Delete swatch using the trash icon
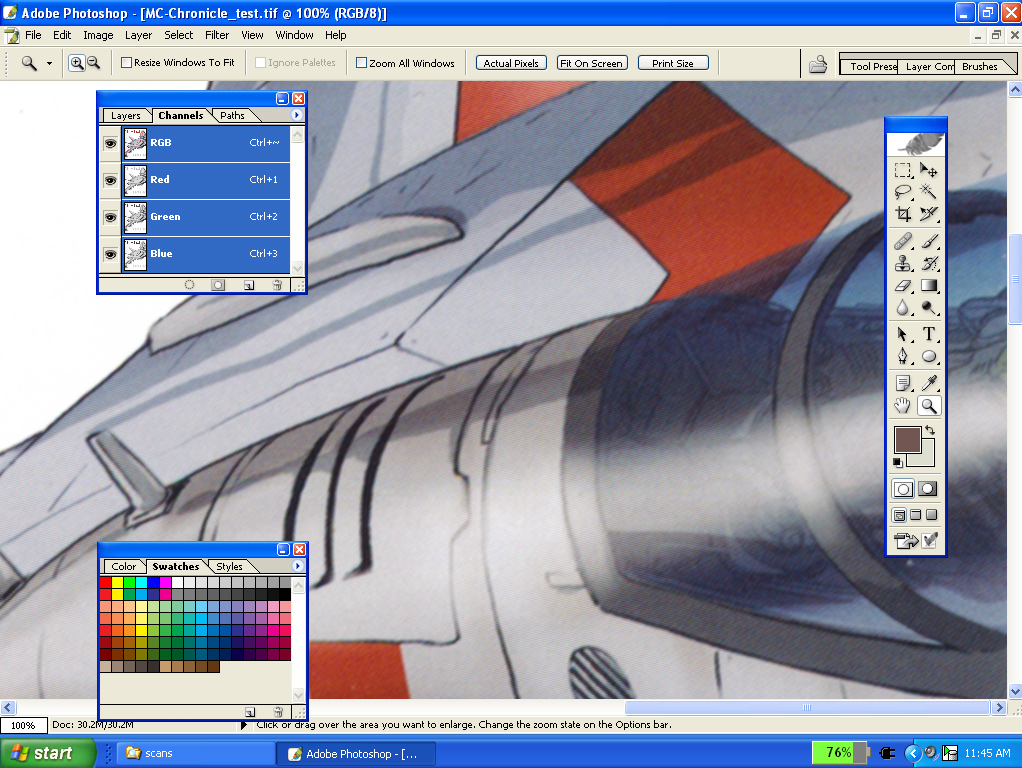Image resolution: width=1022 pixels, height=768 pixels. click(x=278, y=712)
